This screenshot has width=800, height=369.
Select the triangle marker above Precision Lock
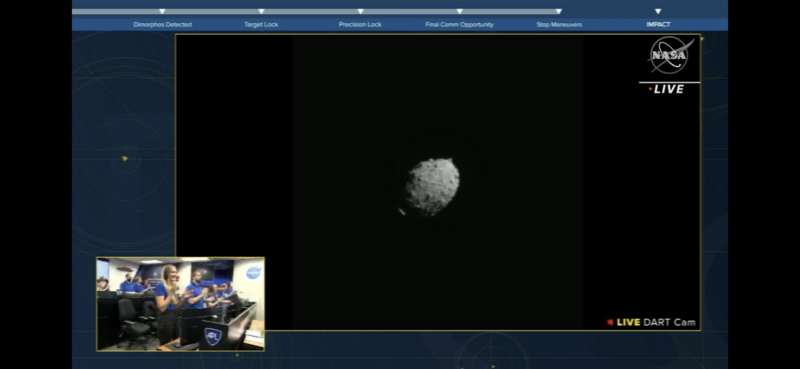360,11
